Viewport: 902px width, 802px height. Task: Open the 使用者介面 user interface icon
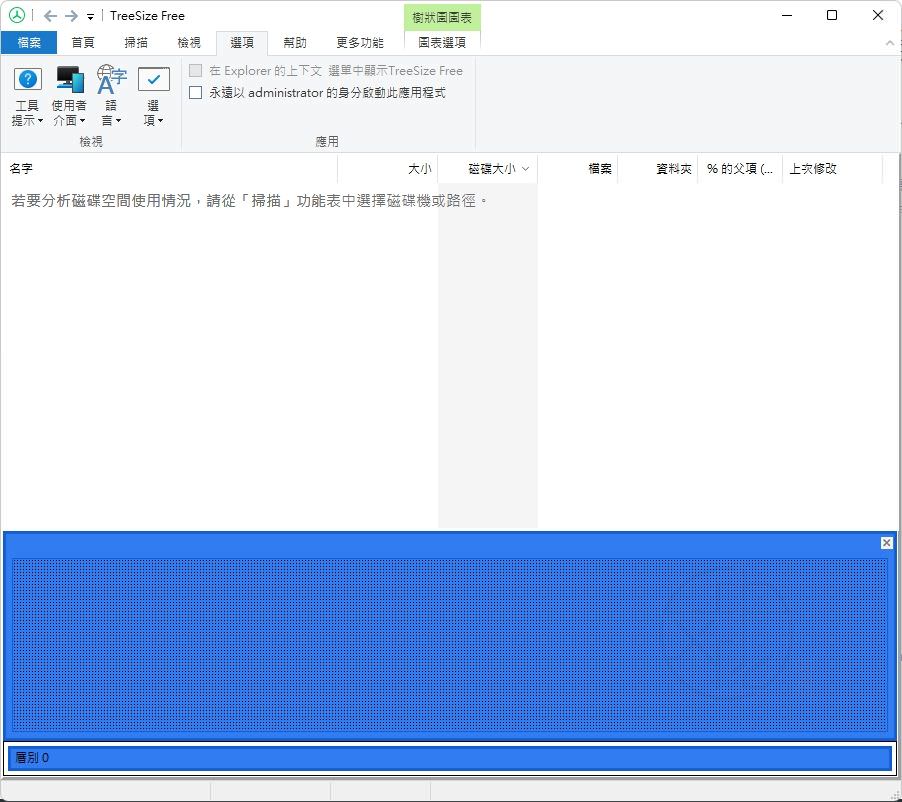(69, 96)
